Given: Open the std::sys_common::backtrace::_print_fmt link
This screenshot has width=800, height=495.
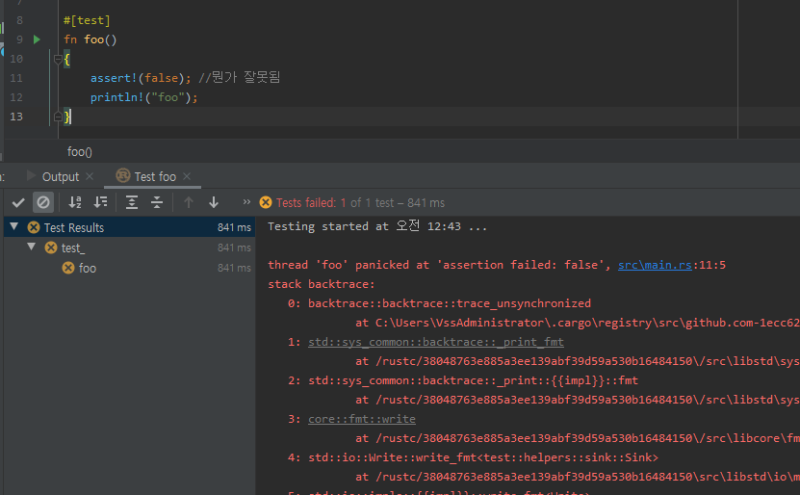Looking at the screenshot, I should tap(435, 341).
